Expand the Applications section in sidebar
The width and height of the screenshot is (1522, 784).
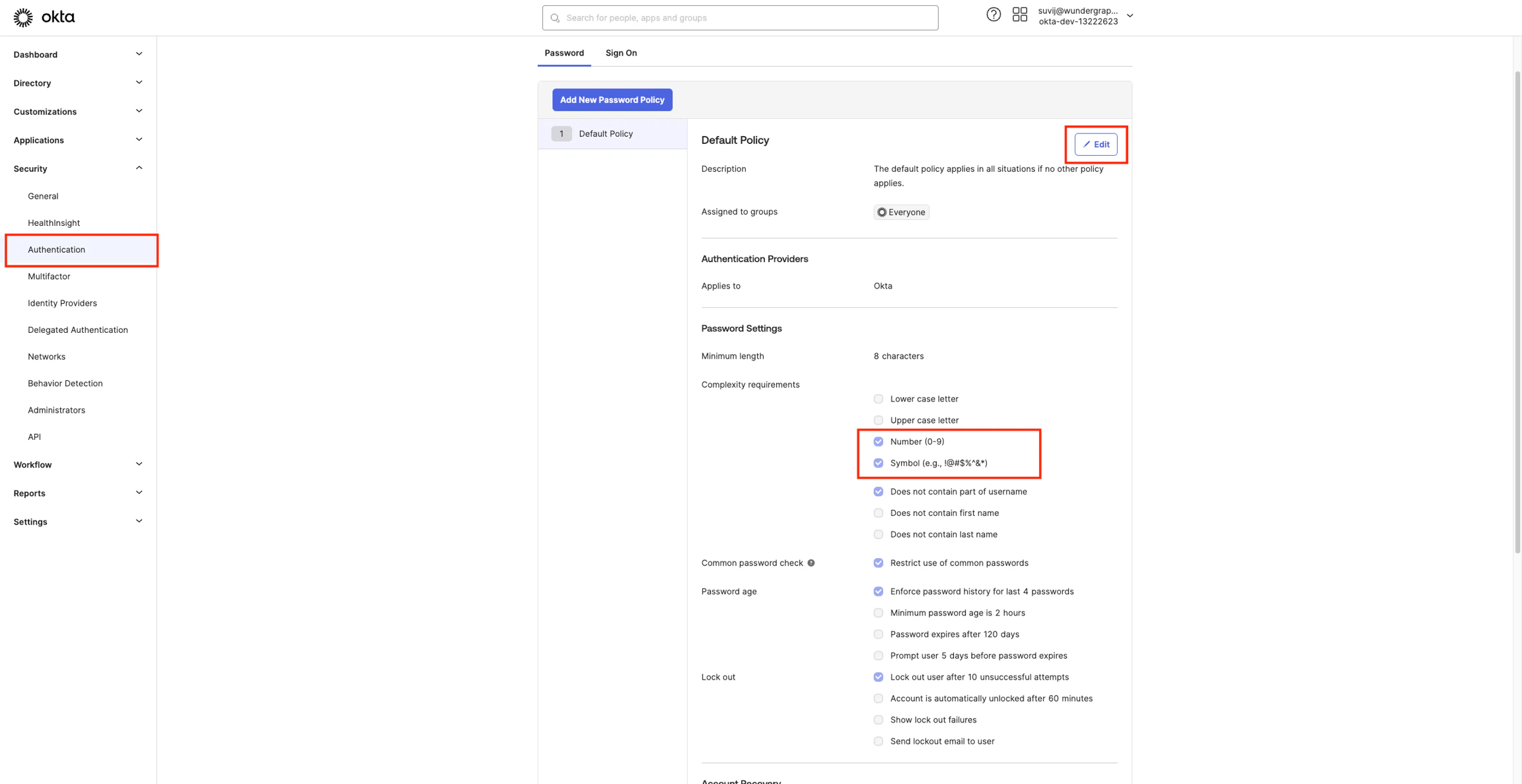[x=139, y=139]
